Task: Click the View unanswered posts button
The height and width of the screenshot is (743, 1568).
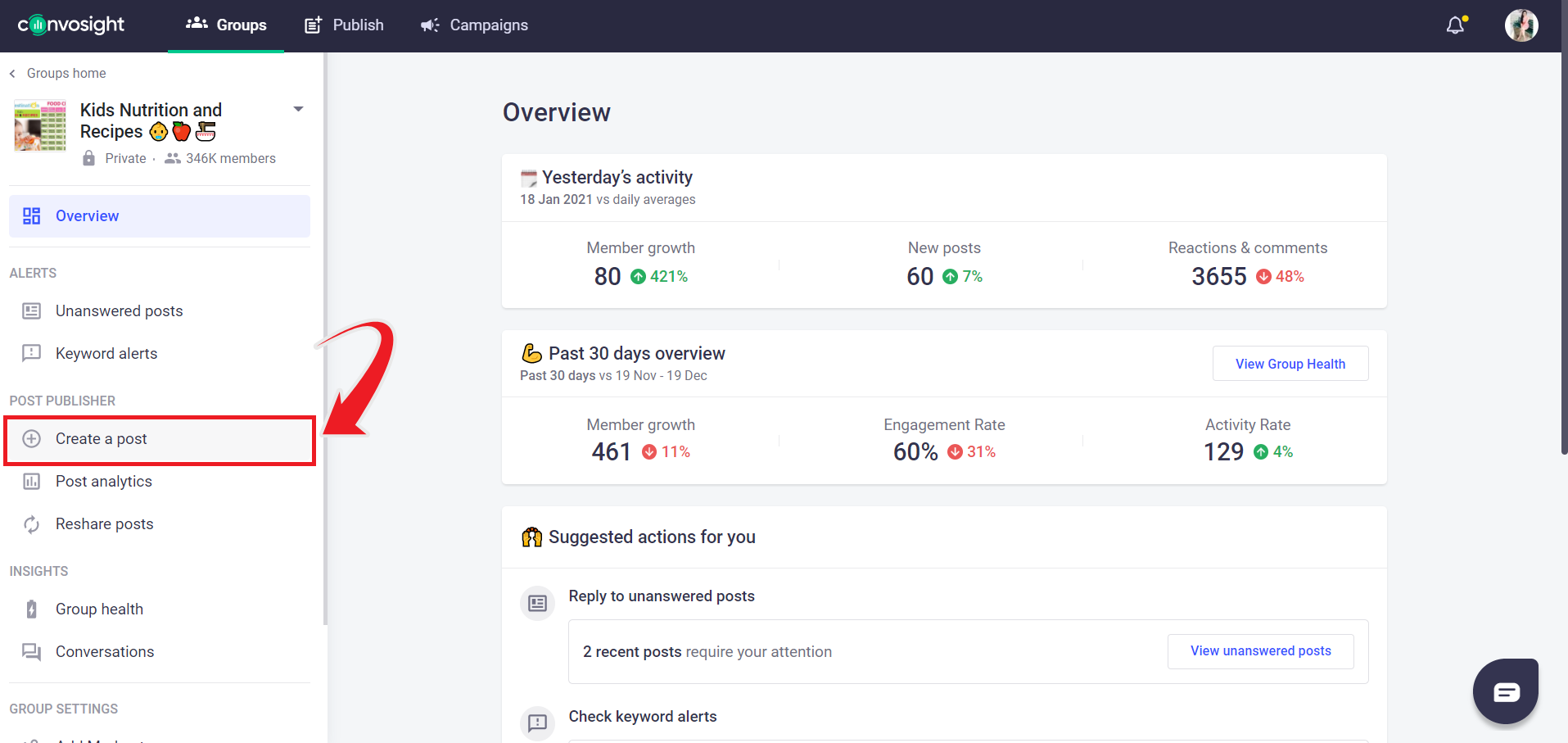Action: click(x=1260, y=651)
